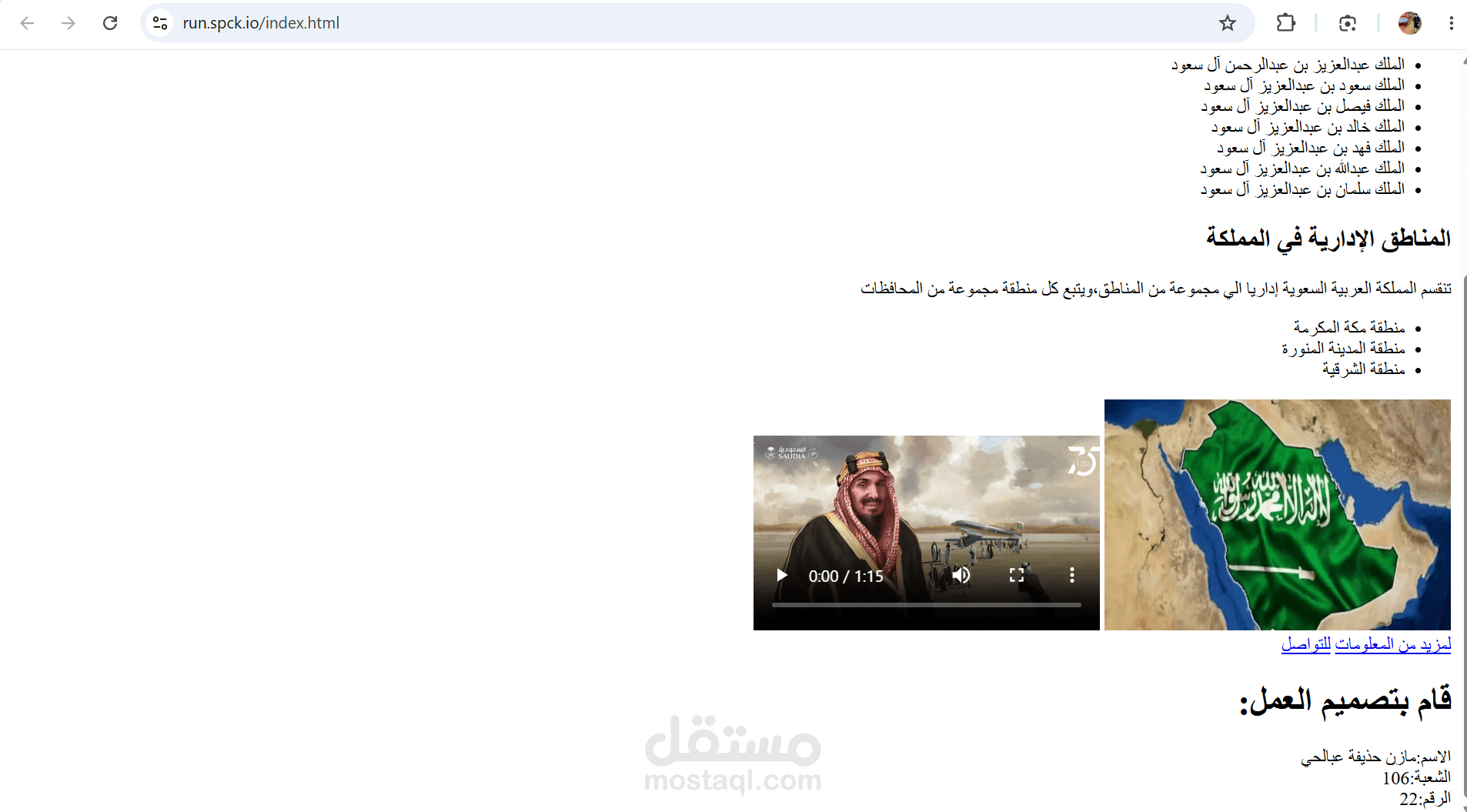Open the Chrome profile avatar
Screen dimensions: 1467x812
coord(1410,23)
